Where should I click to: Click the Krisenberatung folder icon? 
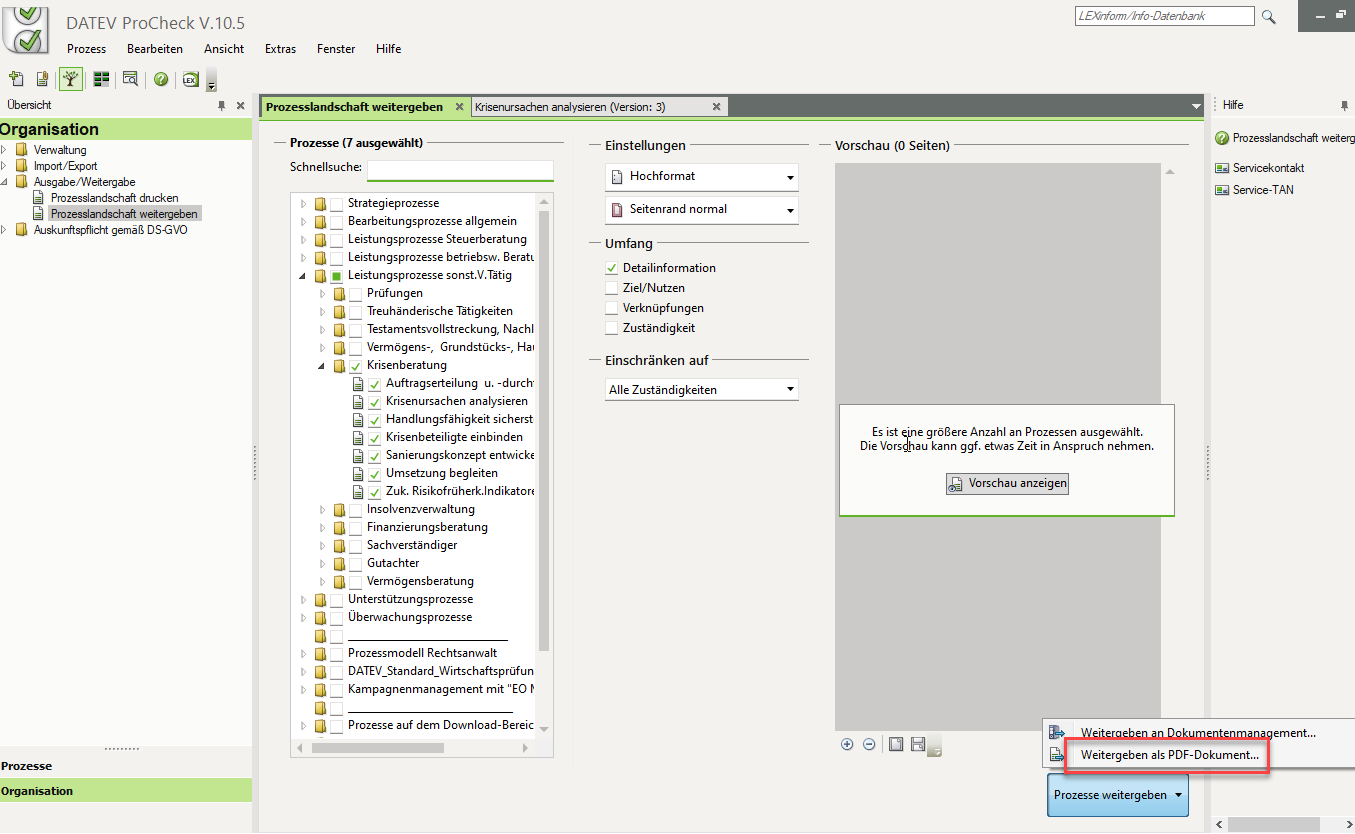[340, 366]
